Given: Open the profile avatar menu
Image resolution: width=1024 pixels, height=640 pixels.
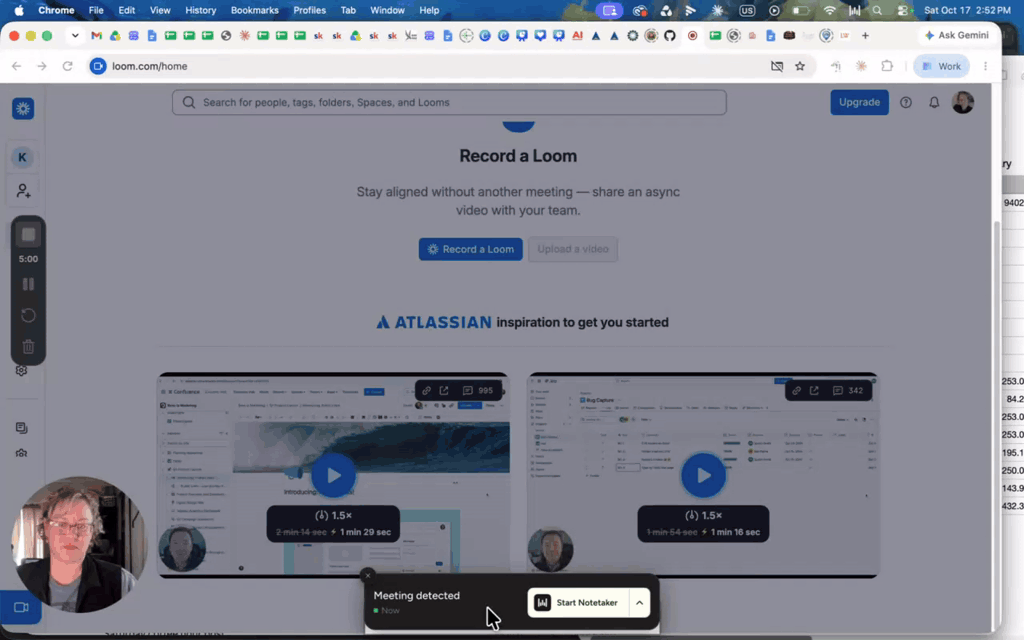Looking at the screenshot, I should pyautogui.click(x=963, y=103).
